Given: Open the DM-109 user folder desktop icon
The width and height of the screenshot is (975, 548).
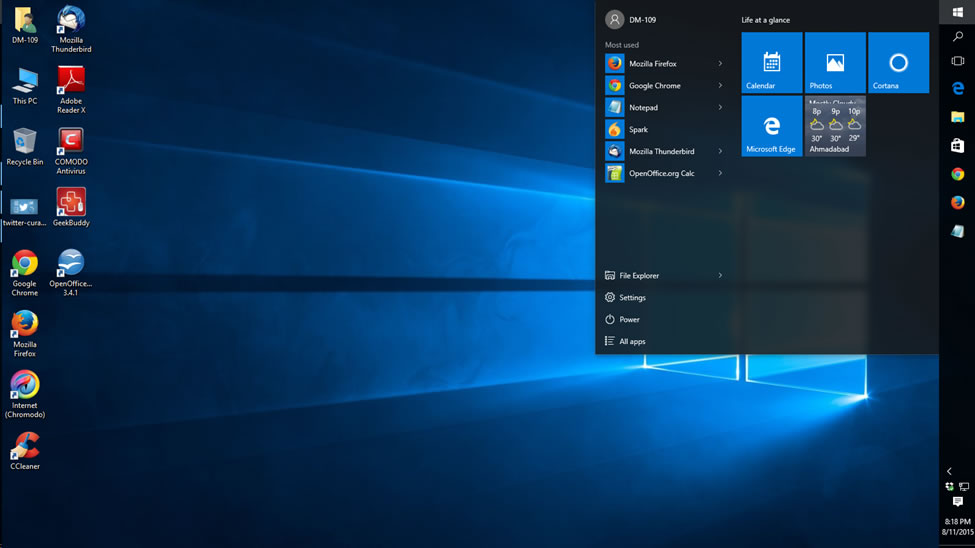Looking at the screenshot, I should (x=25, y=25).
